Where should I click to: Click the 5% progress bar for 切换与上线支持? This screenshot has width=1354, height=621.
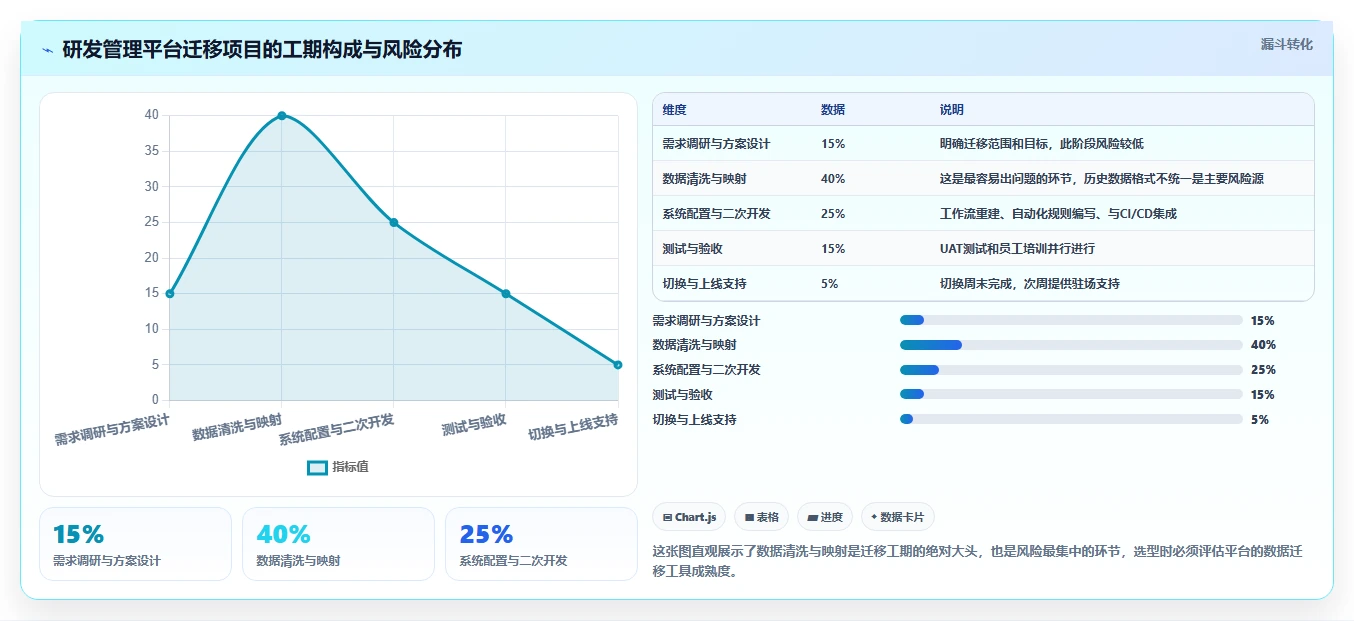tap(1071, 420)
